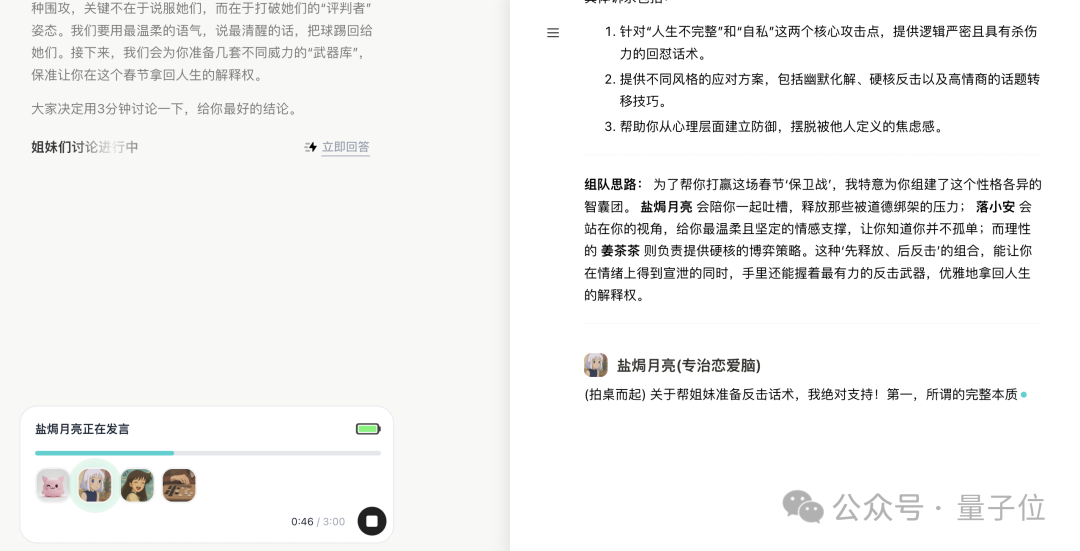
Task: Click list item one about 人生不完整
Action: (x=821, y=42)
